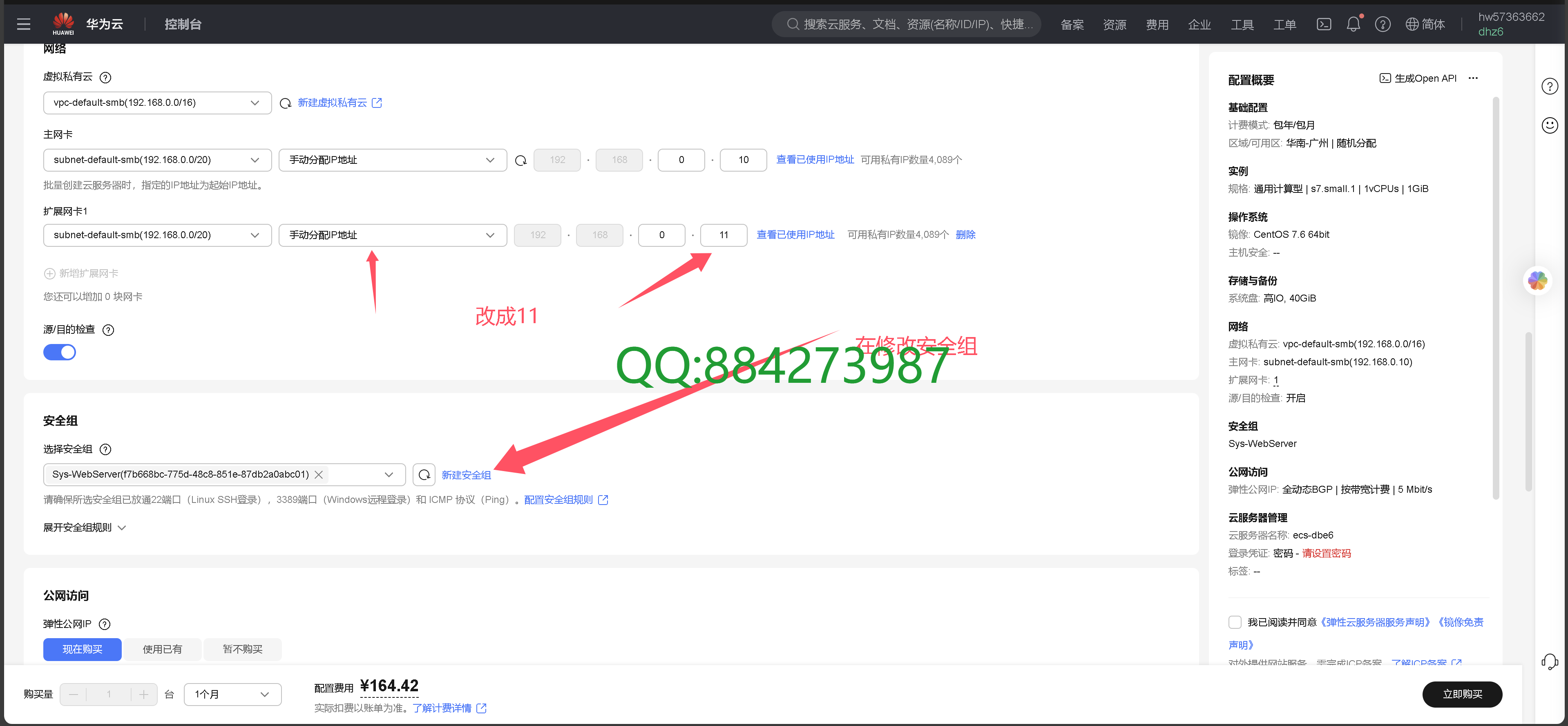1568x726 pixels.
Task: Click 查看已使用IP地址 for extension NIC
Action: coord(795,235)
